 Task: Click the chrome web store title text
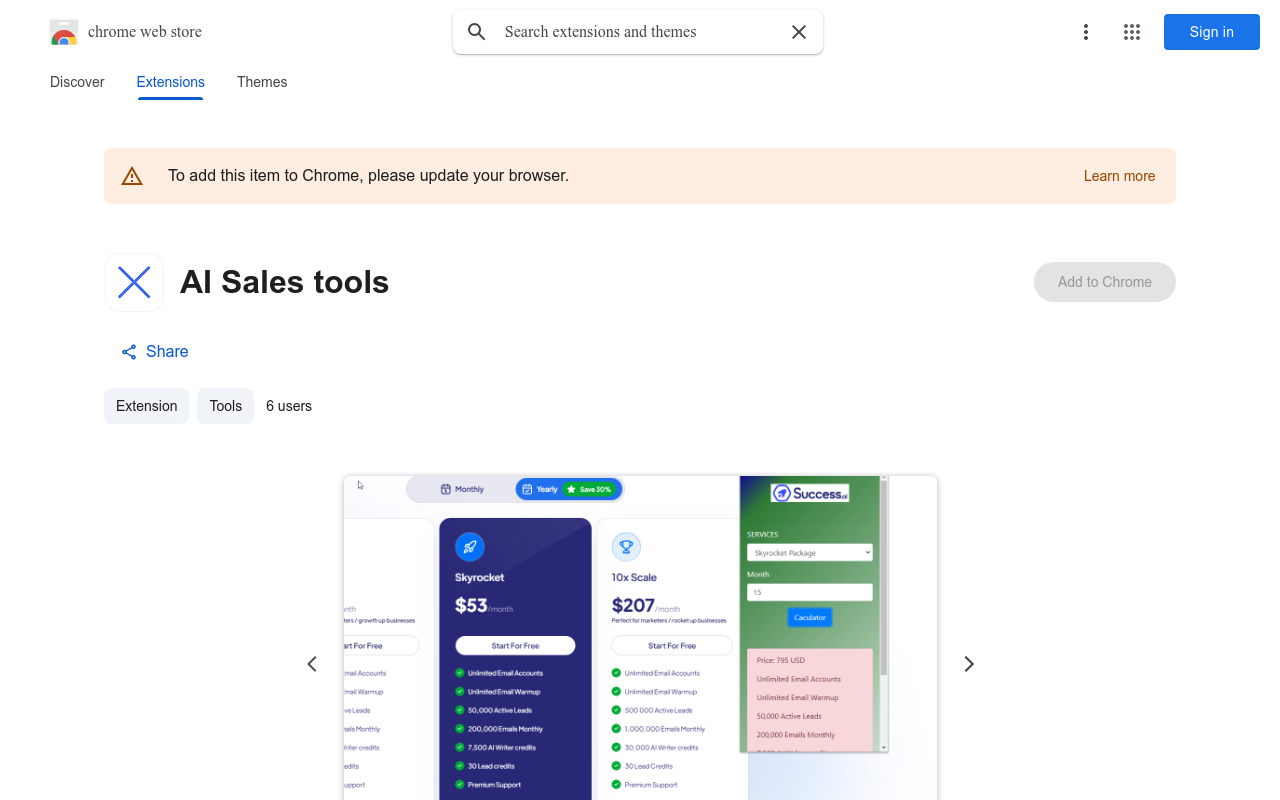point(145,32)
